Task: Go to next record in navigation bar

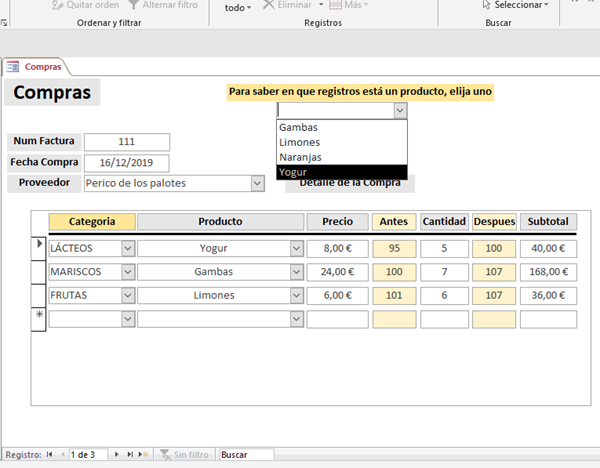Action: (x=117, y=455)
